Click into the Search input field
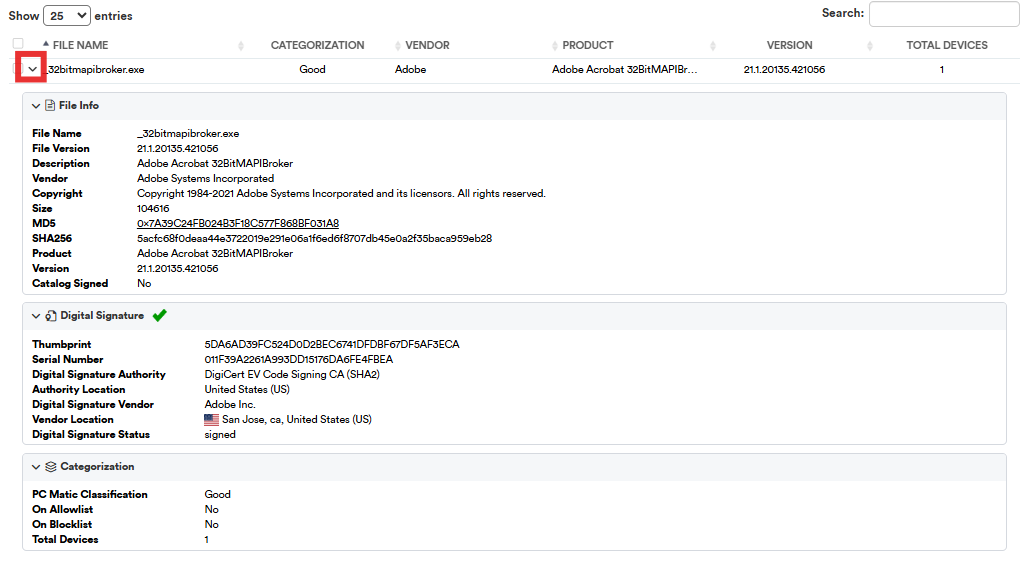Image resolution: width=1026 pixels, height=561 pixels. coord(944,14)
